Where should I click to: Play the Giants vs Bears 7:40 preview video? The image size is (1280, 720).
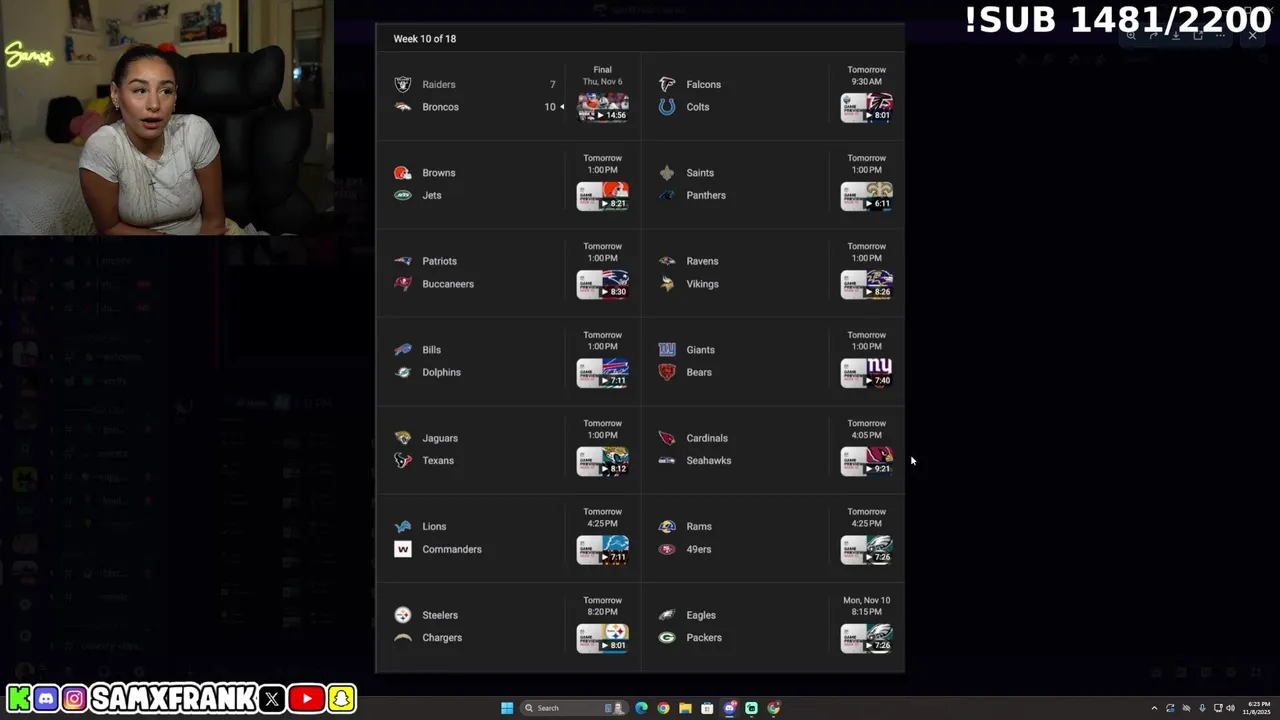pyautogui.click(x=867, y=372)
